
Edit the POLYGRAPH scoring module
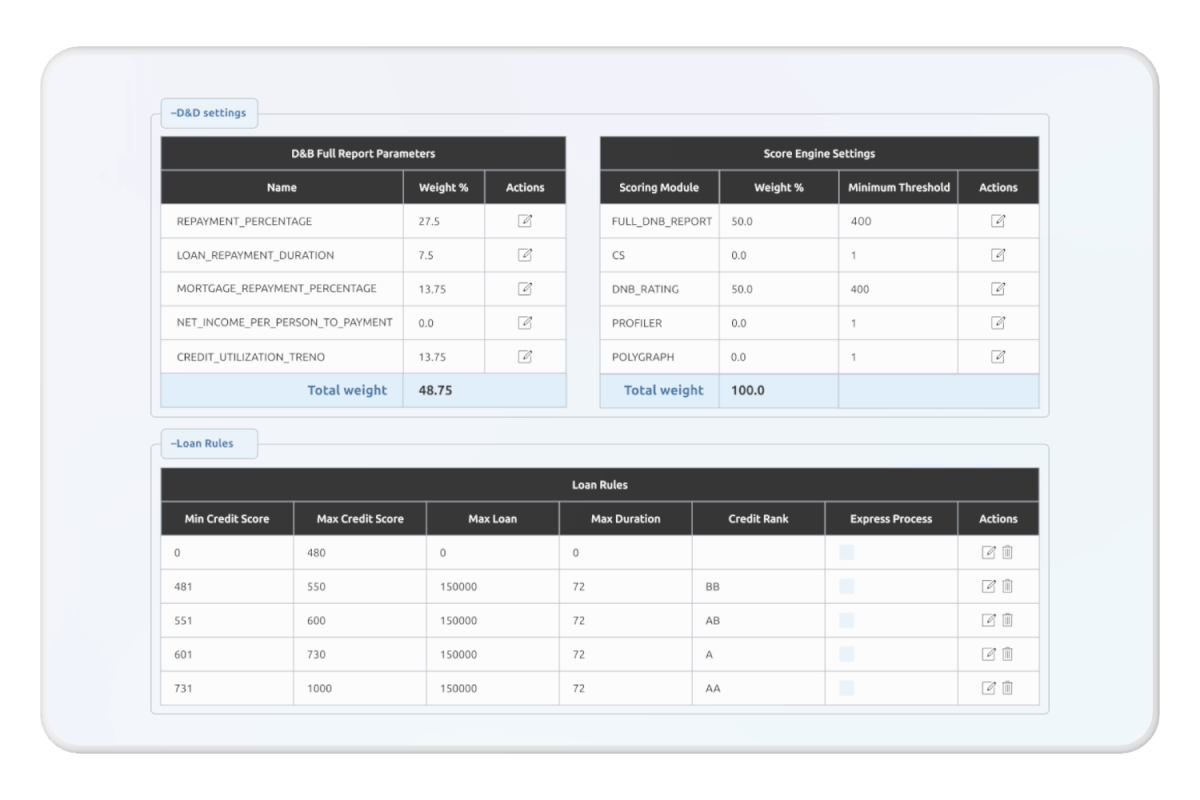[998, 357]
